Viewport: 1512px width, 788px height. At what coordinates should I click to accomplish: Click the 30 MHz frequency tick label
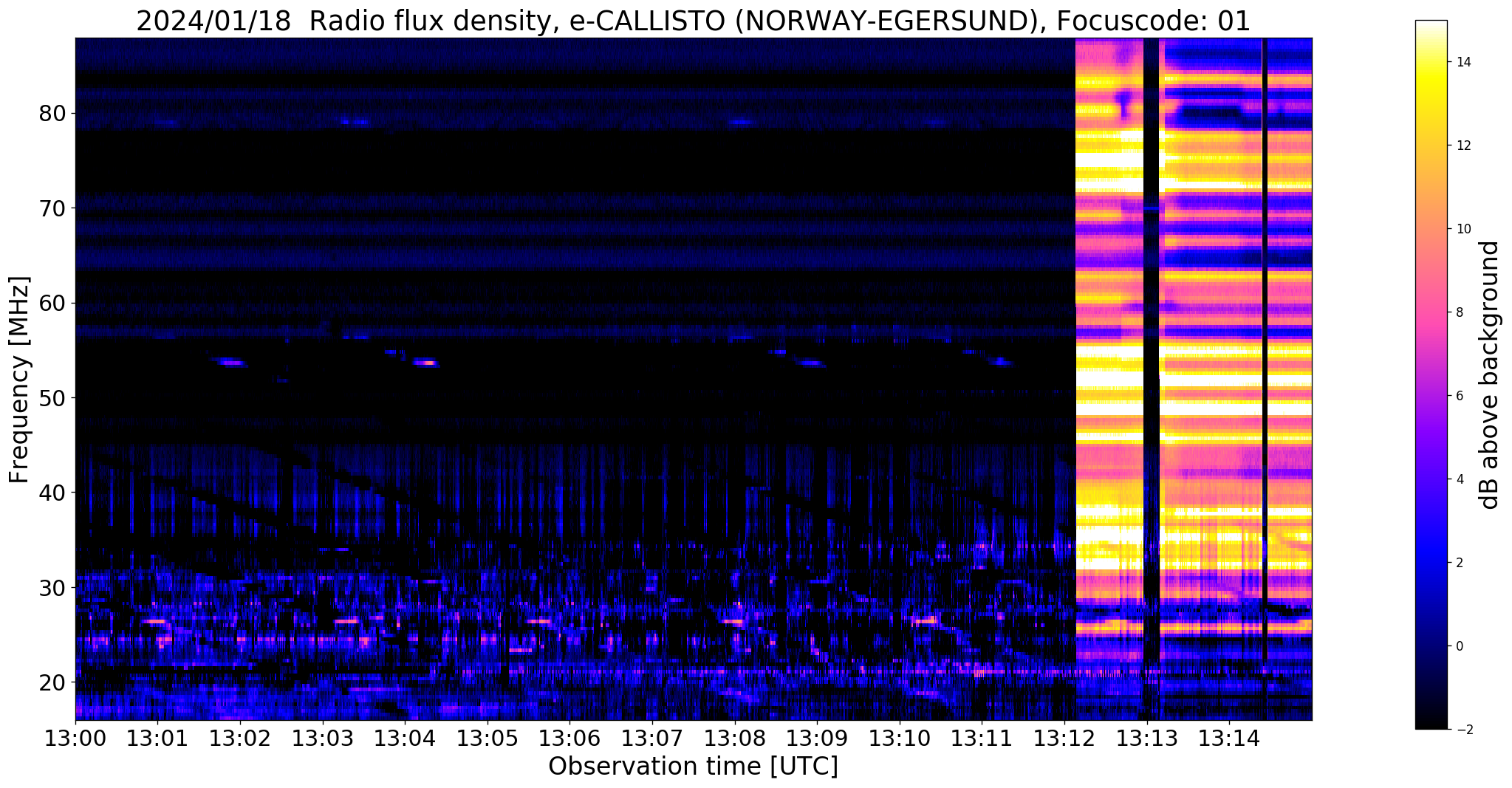54,587
